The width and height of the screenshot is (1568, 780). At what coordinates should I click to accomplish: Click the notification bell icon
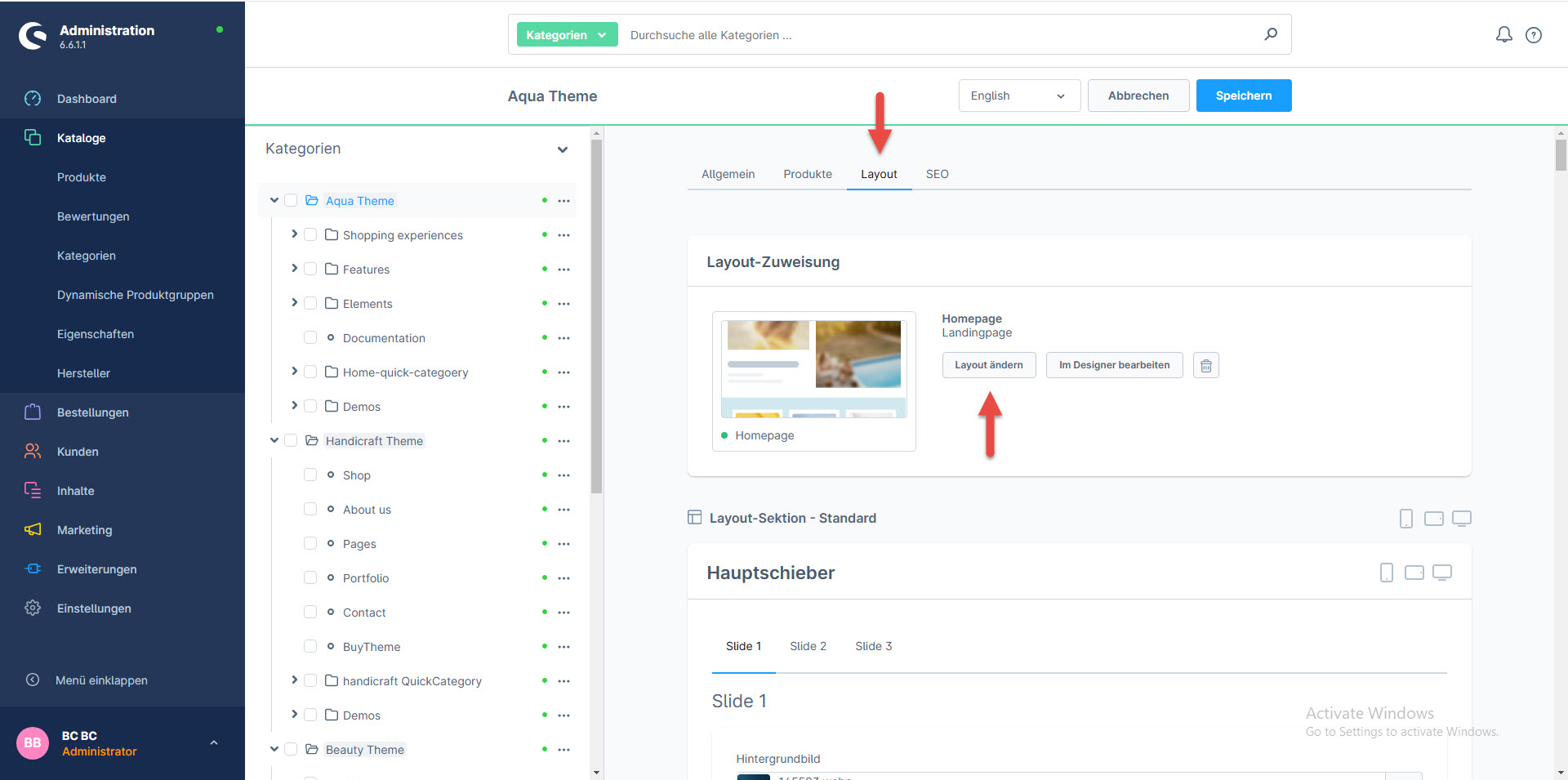tap(1503, 34)
